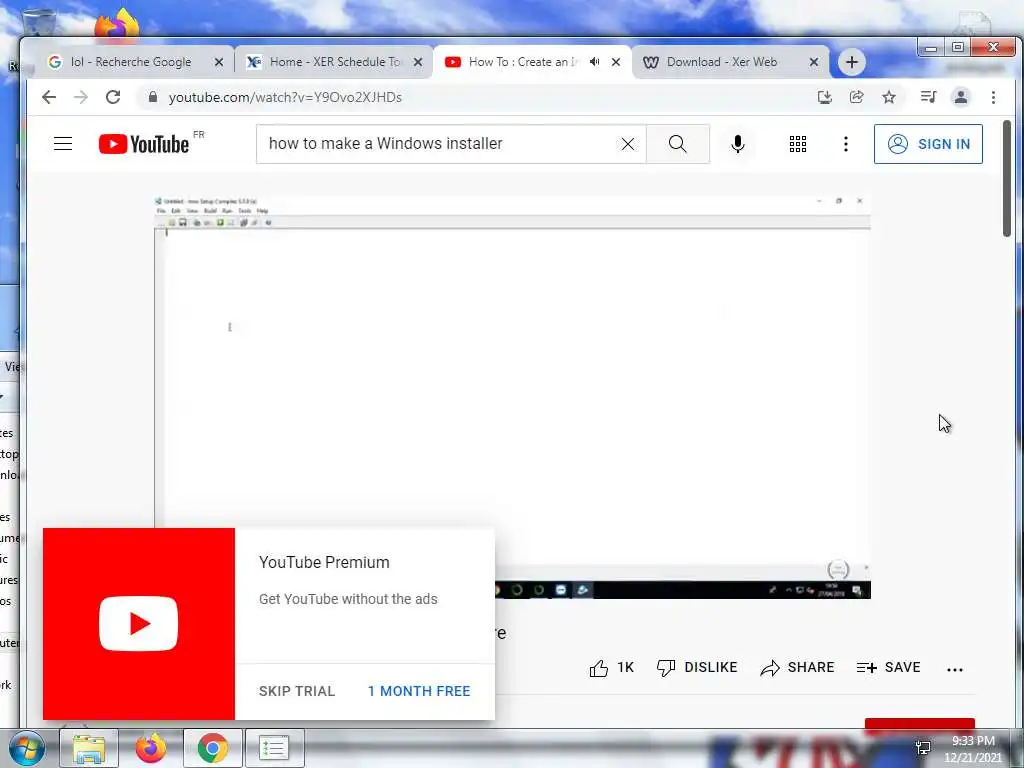Select the 'How To : Create an' YouTube tab
1024x768 pixels.
coord(523,62)
